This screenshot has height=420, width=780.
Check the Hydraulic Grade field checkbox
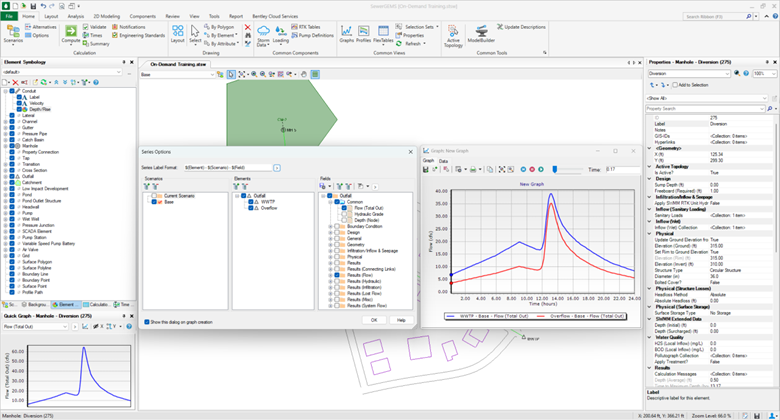pyautogui.click(x=344, y=214)
